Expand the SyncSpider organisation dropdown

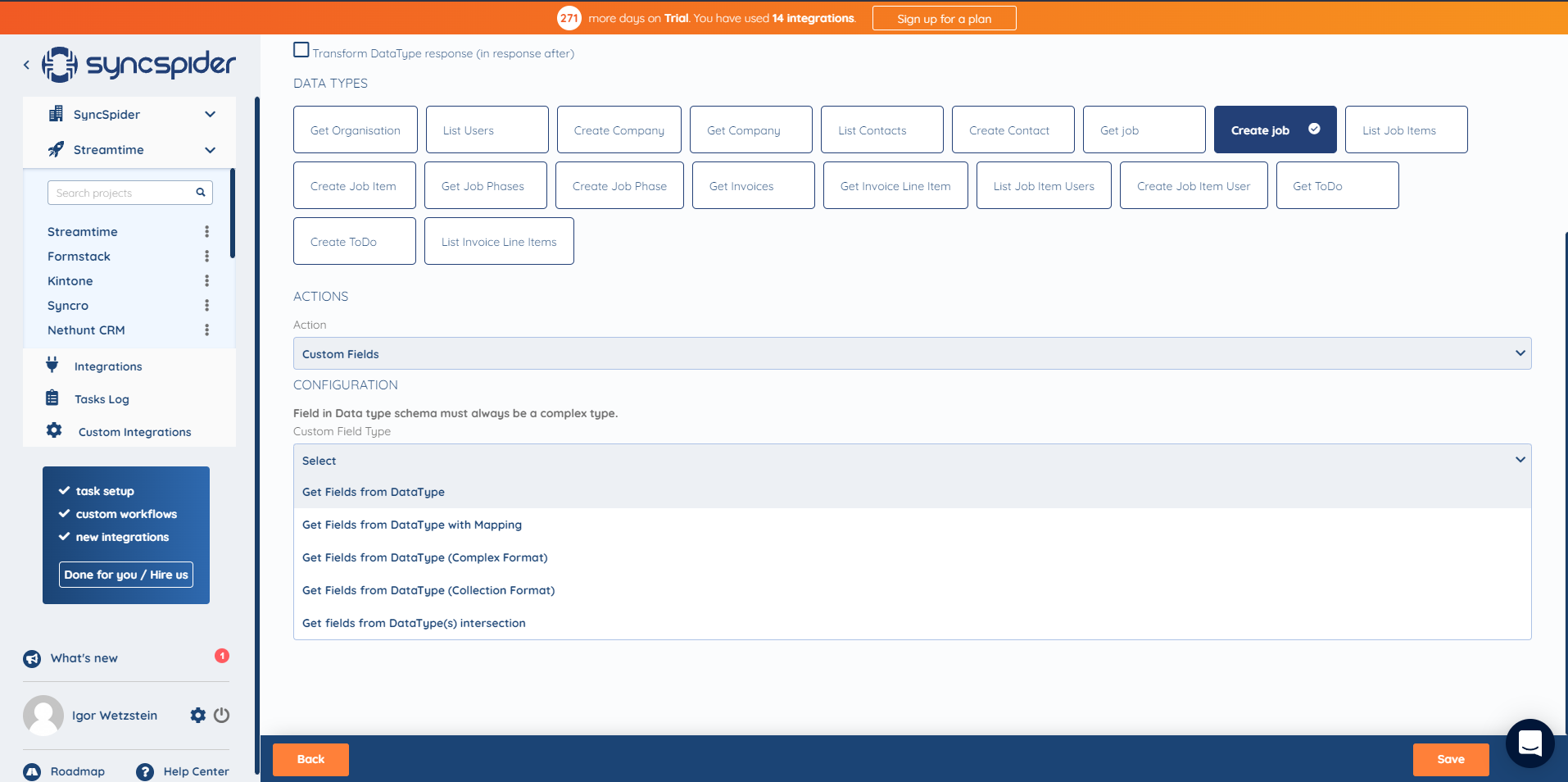click(211, 114)
